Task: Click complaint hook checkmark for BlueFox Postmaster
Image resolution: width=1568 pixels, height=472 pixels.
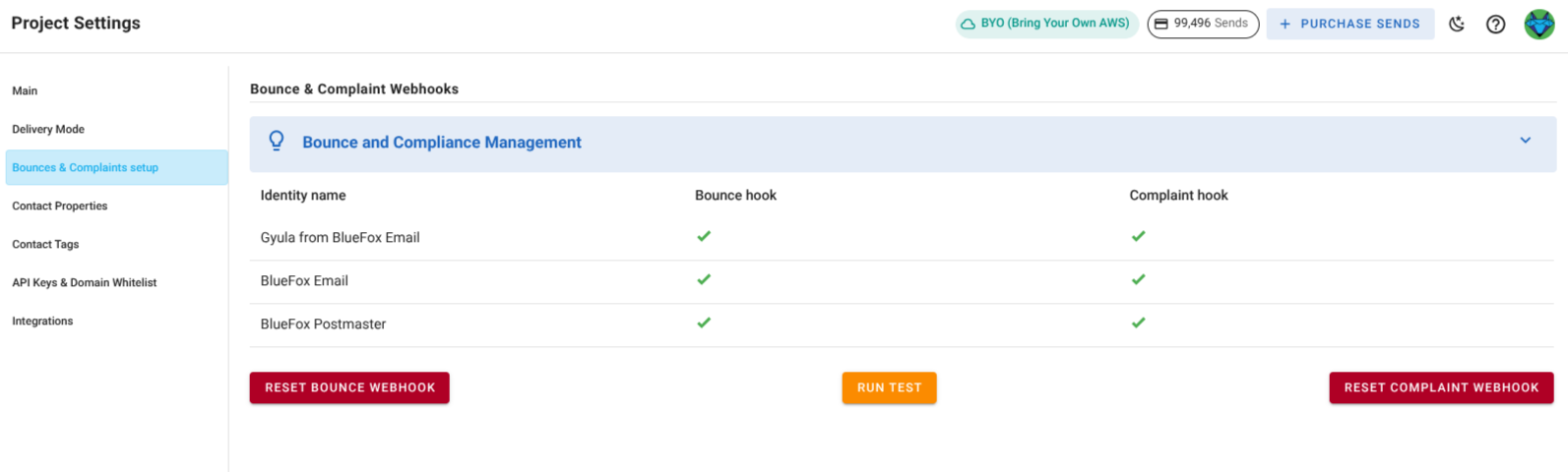Action: (x=1138, y=323)
